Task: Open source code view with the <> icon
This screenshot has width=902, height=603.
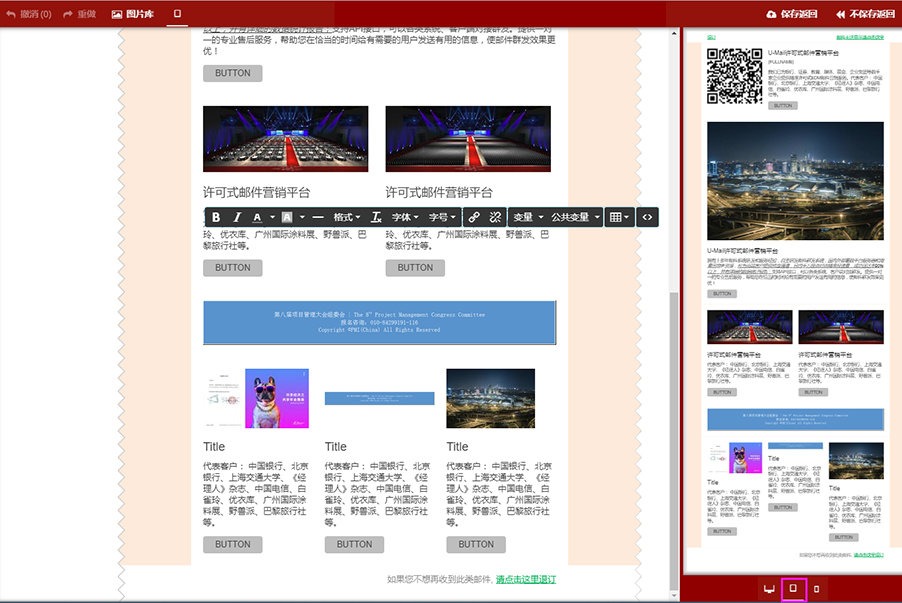Action: pos(647,217)
